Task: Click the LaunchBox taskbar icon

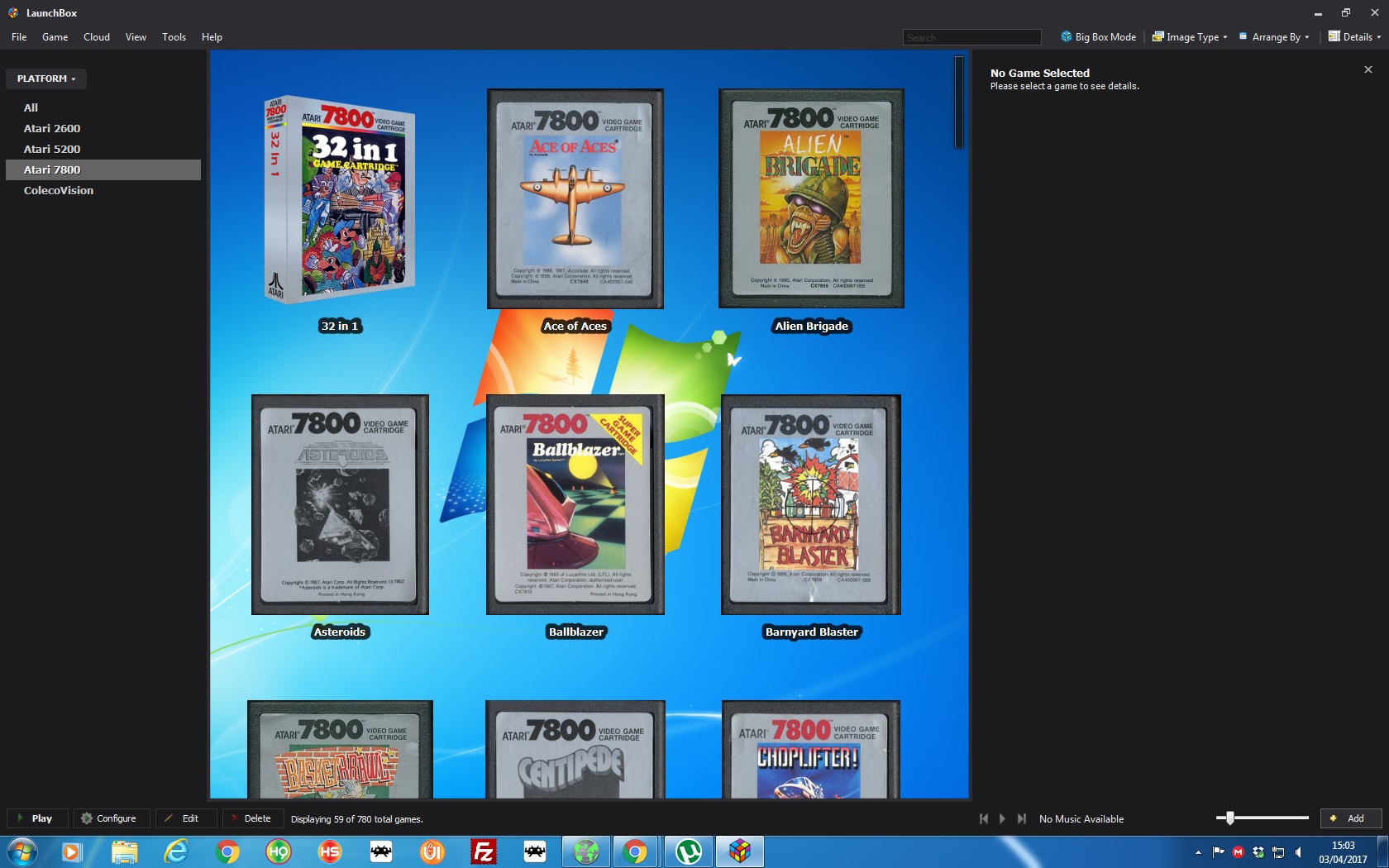Action: (x=740, y=851)
